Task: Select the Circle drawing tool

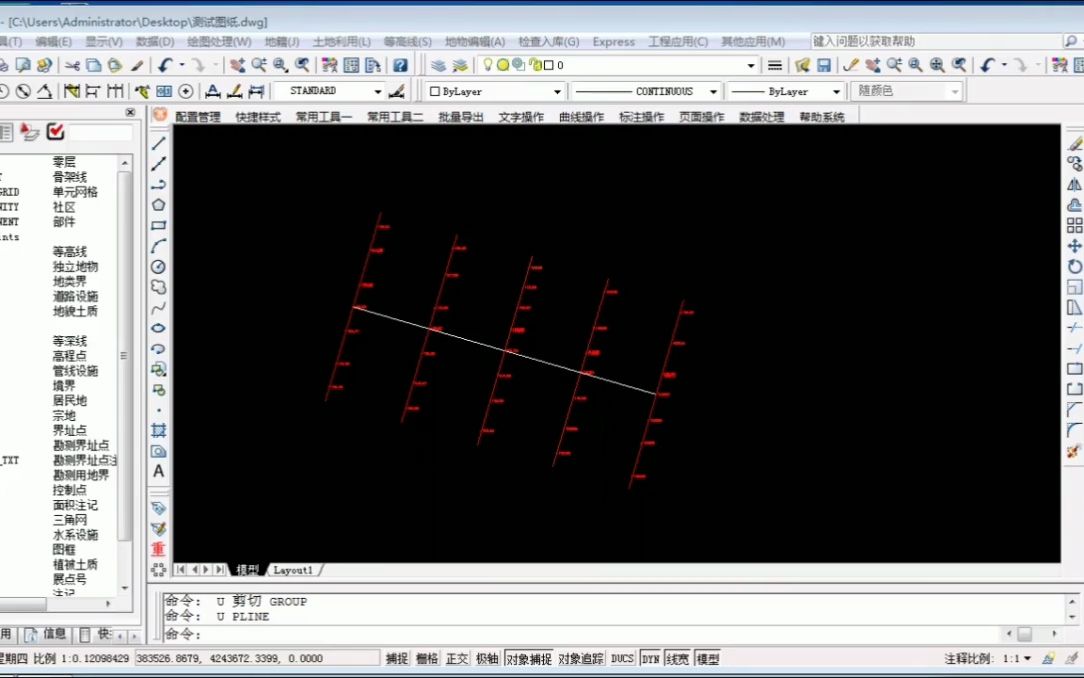Action: [x=158, y=267]
